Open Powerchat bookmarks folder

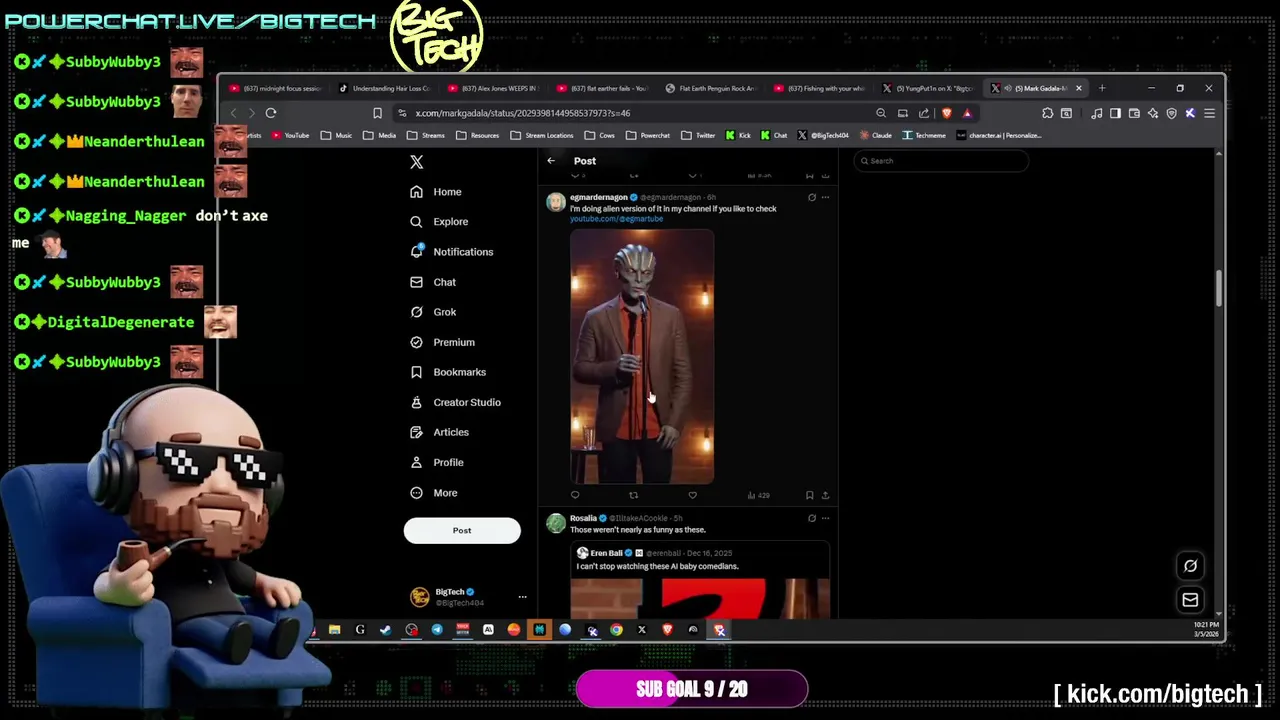point(648,135)
